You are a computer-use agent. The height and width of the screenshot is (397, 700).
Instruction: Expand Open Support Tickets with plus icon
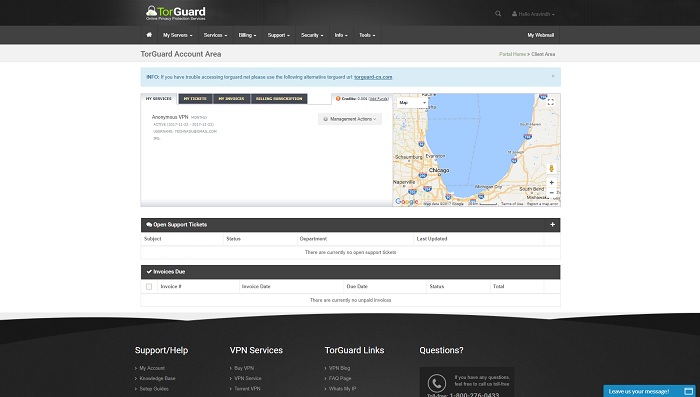coord(552,225)
